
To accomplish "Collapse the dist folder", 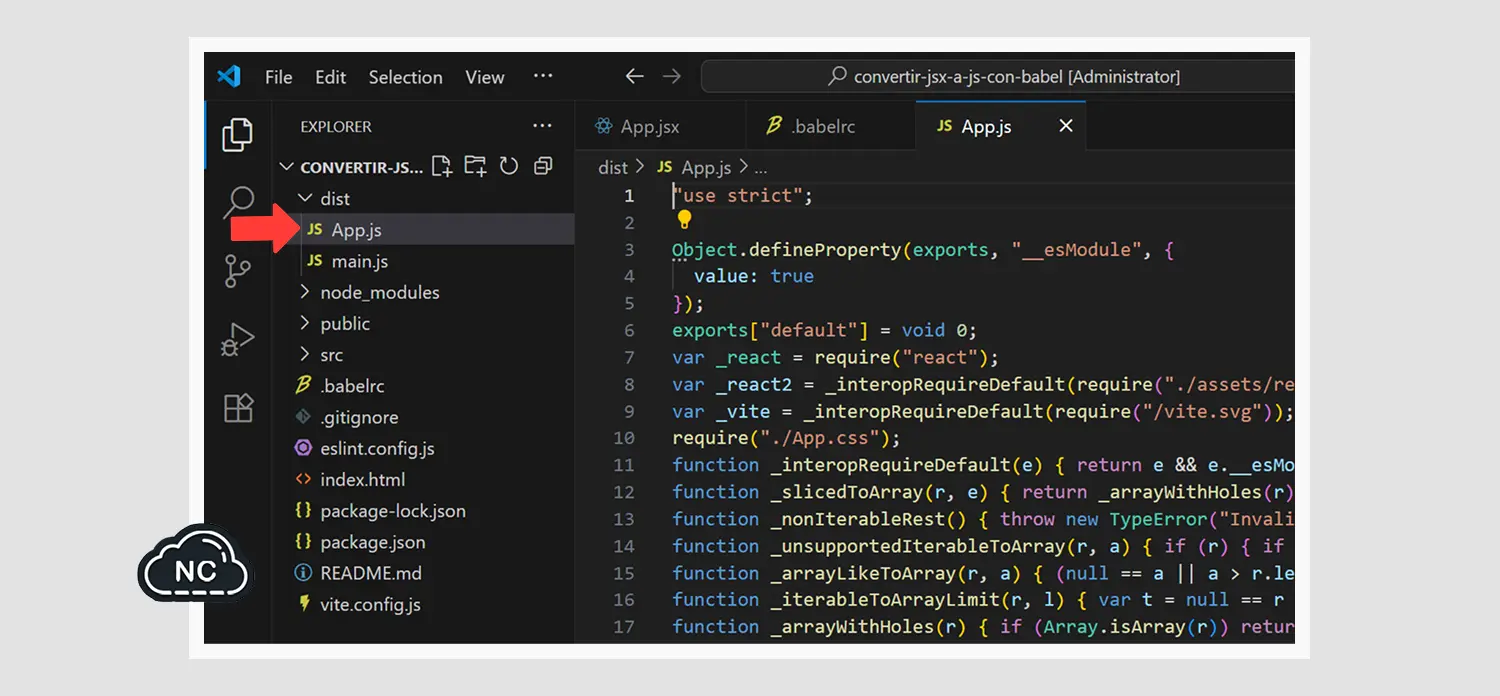I will tap(334, 198).
